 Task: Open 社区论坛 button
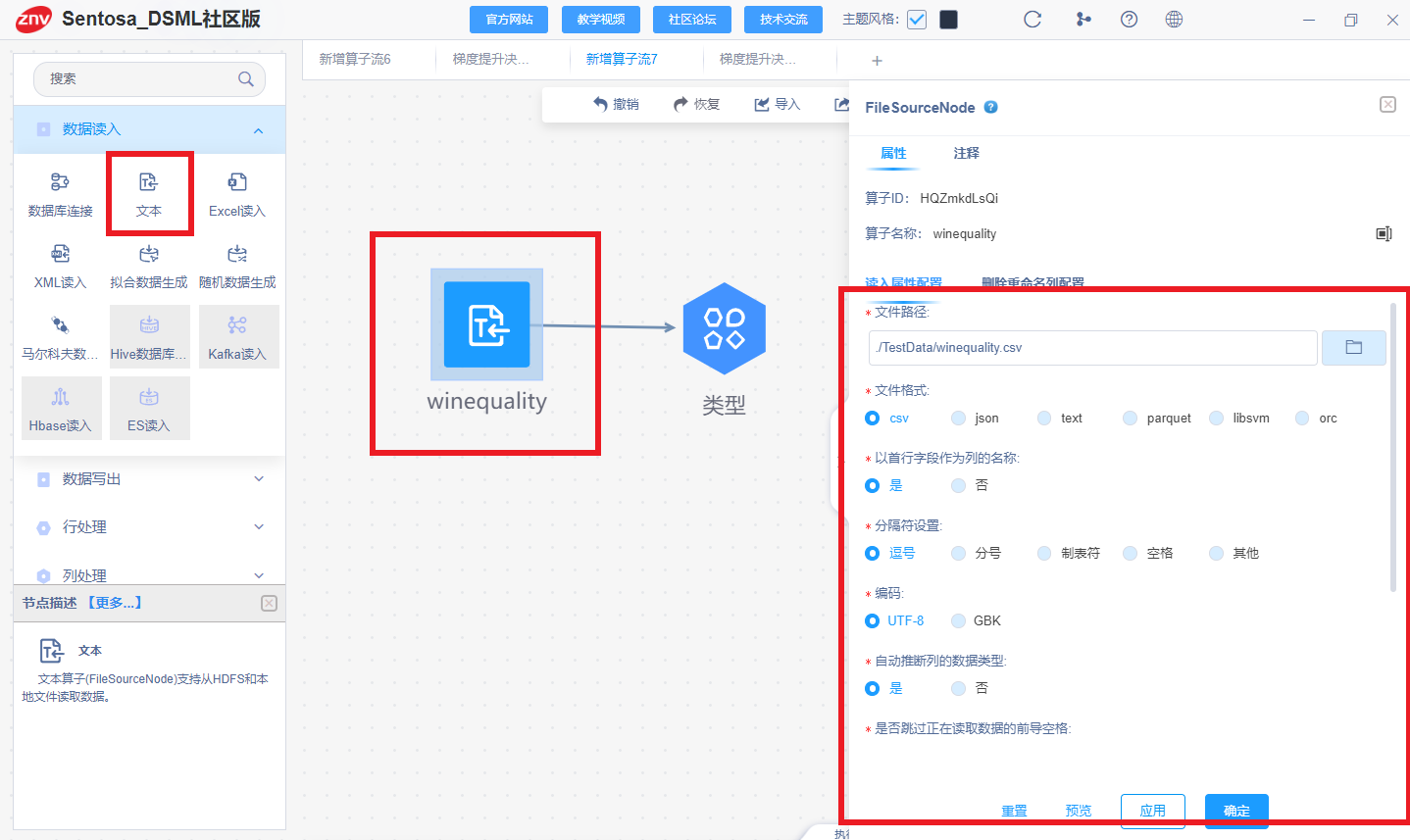coord(692,20)
